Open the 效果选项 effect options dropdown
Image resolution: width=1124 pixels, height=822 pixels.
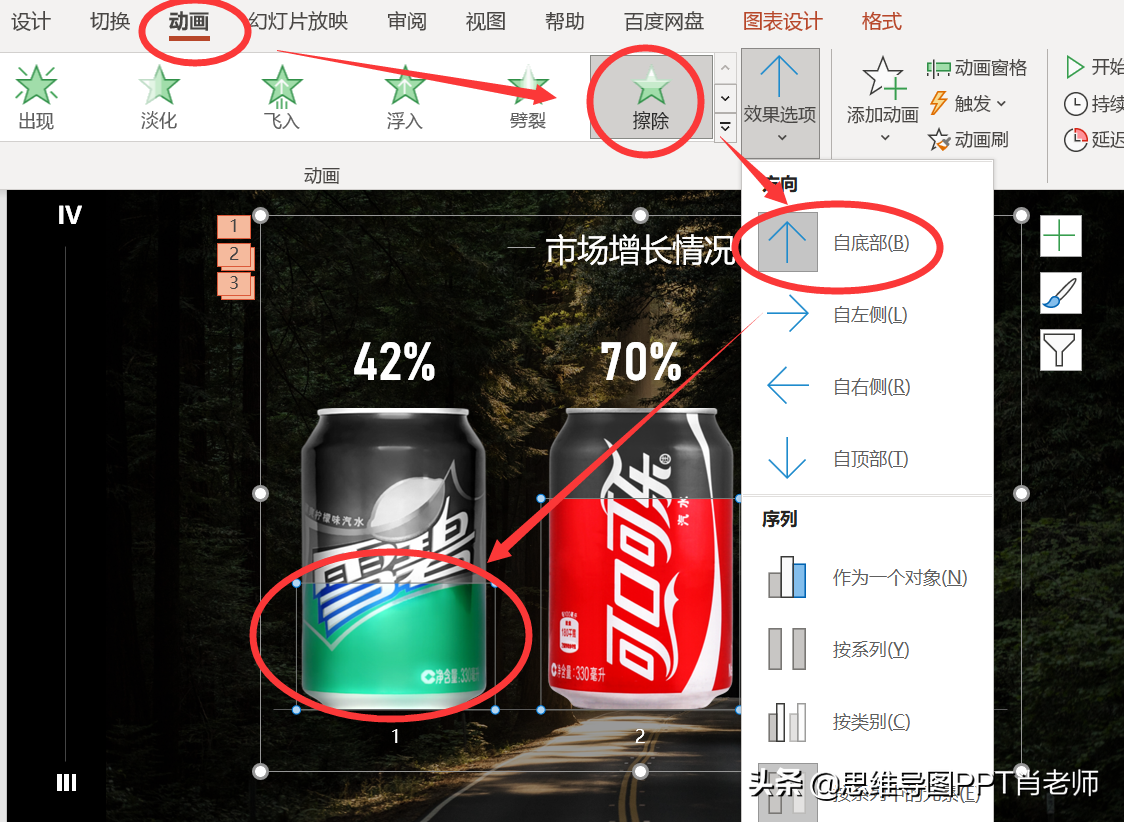[x=780, y=103]
